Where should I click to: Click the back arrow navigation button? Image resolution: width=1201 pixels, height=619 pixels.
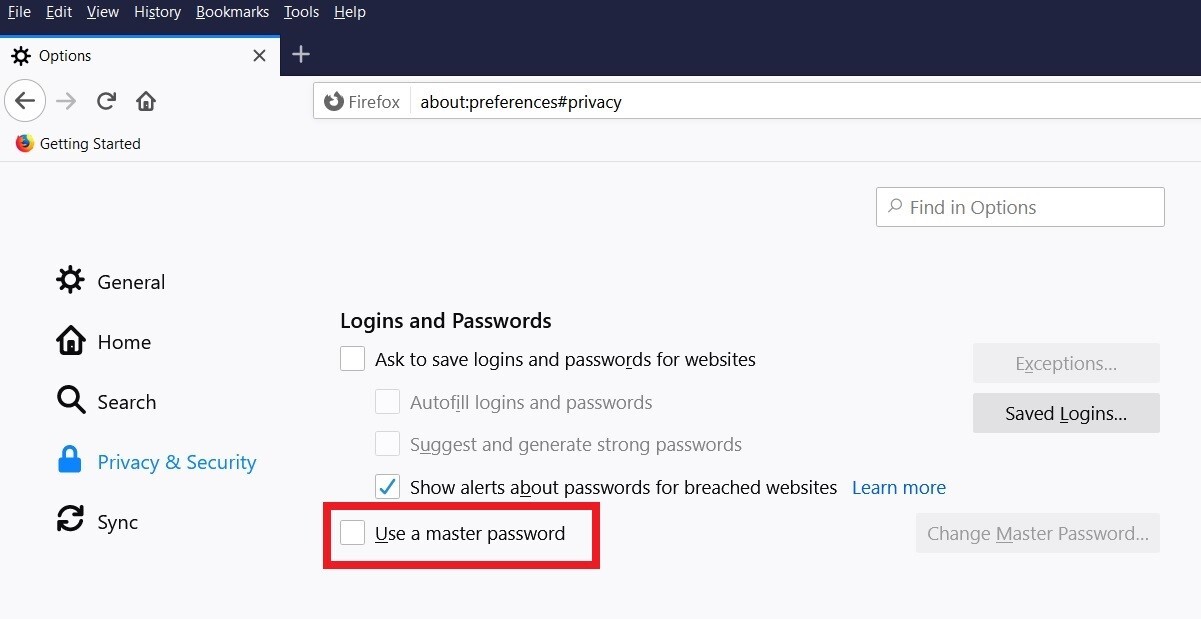[25, 101]
